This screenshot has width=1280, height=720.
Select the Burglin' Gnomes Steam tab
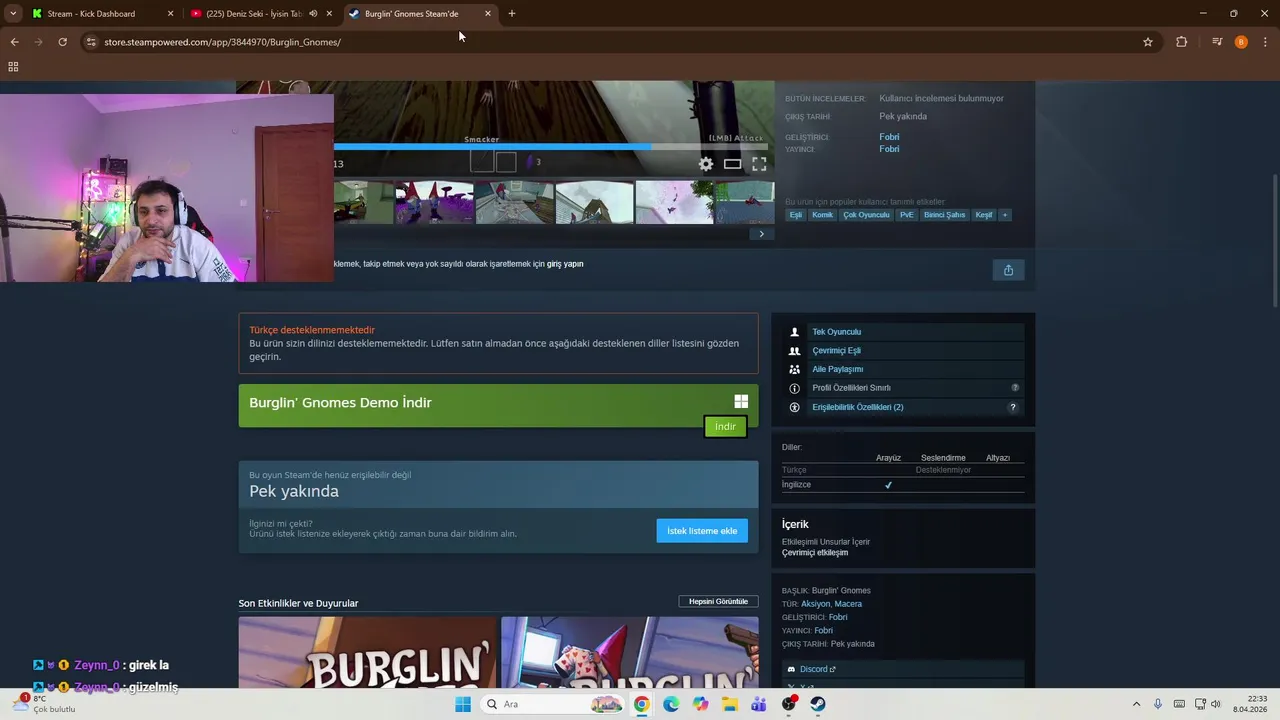pos(420,14)
